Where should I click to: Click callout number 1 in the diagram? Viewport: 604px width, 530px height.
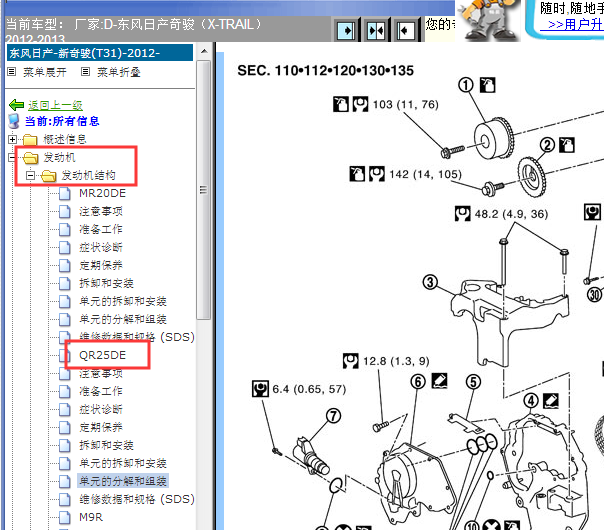click(x=465, y=85)
